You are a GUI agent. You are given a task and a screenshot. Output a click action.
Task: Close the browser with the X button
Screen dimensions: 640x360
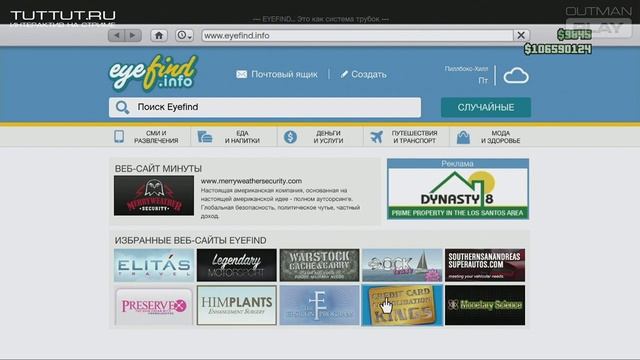coord(521,36)
